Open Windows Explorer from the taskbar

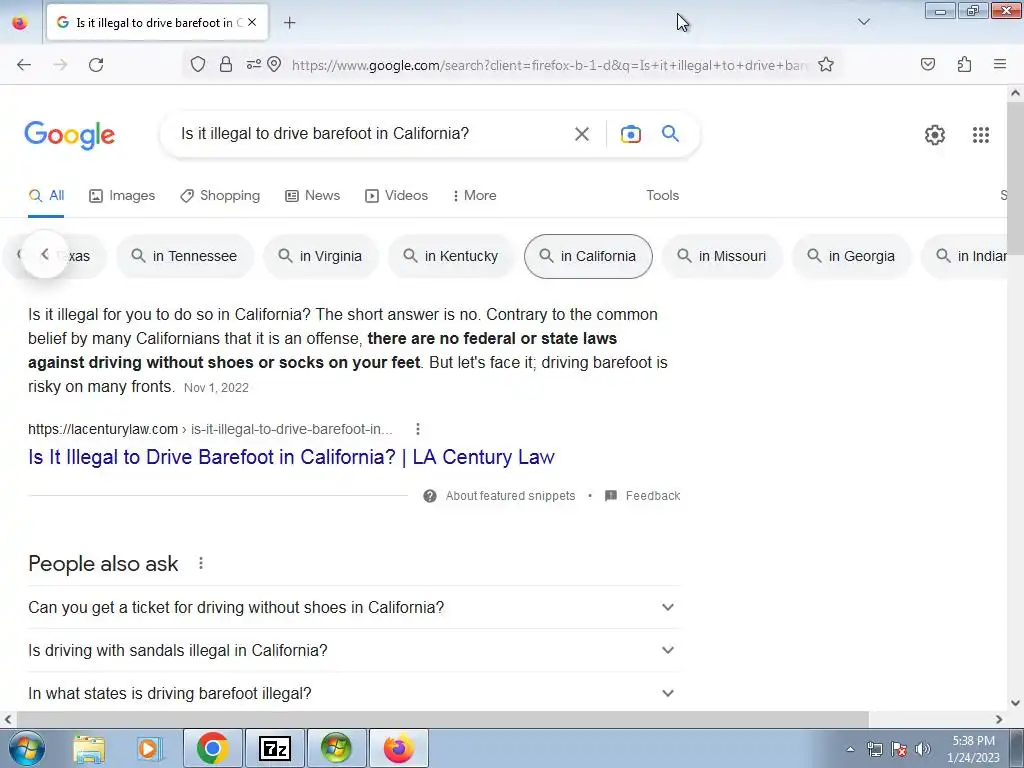[x=89, y=748]
